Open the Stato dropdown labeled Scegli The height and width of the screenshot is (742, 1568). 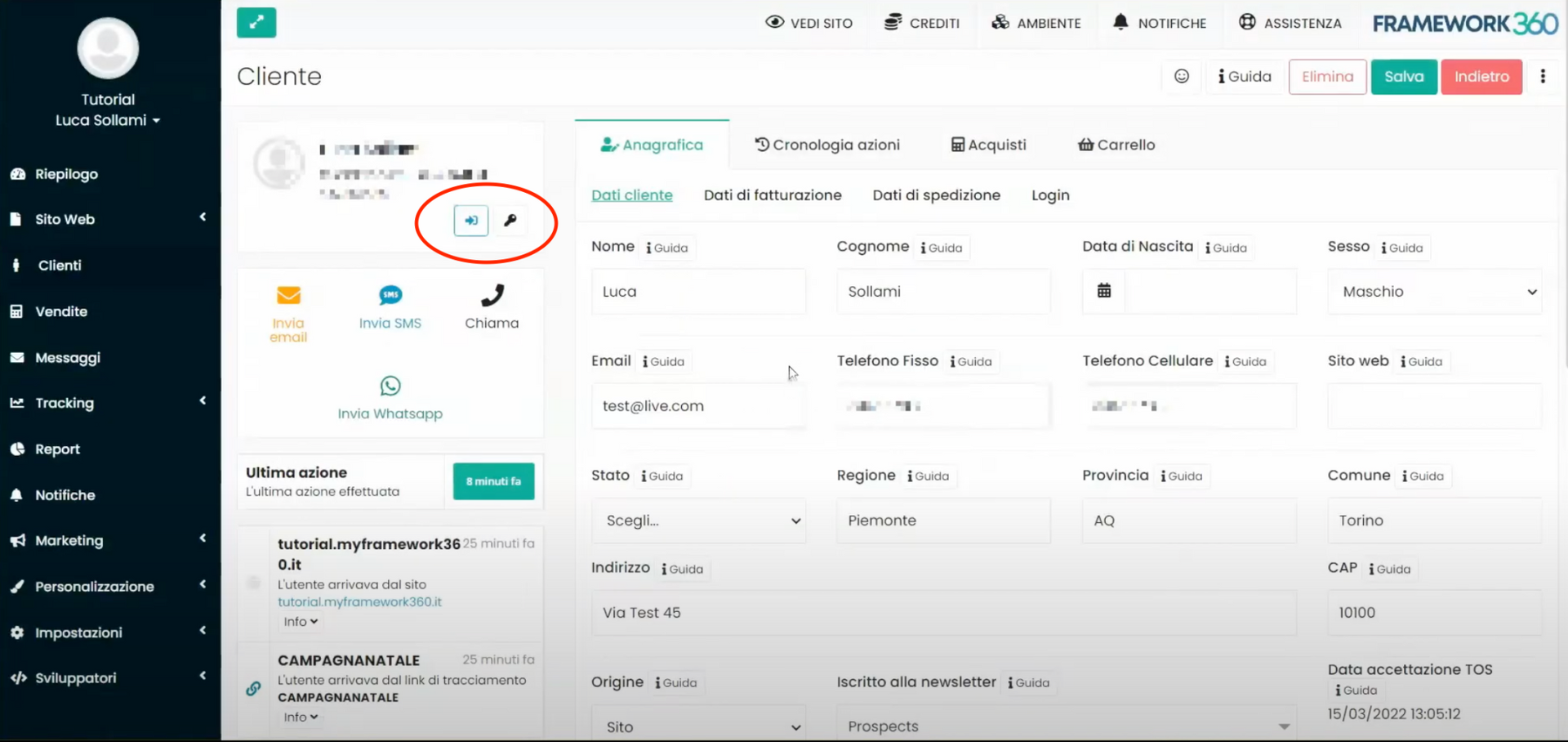698,521
